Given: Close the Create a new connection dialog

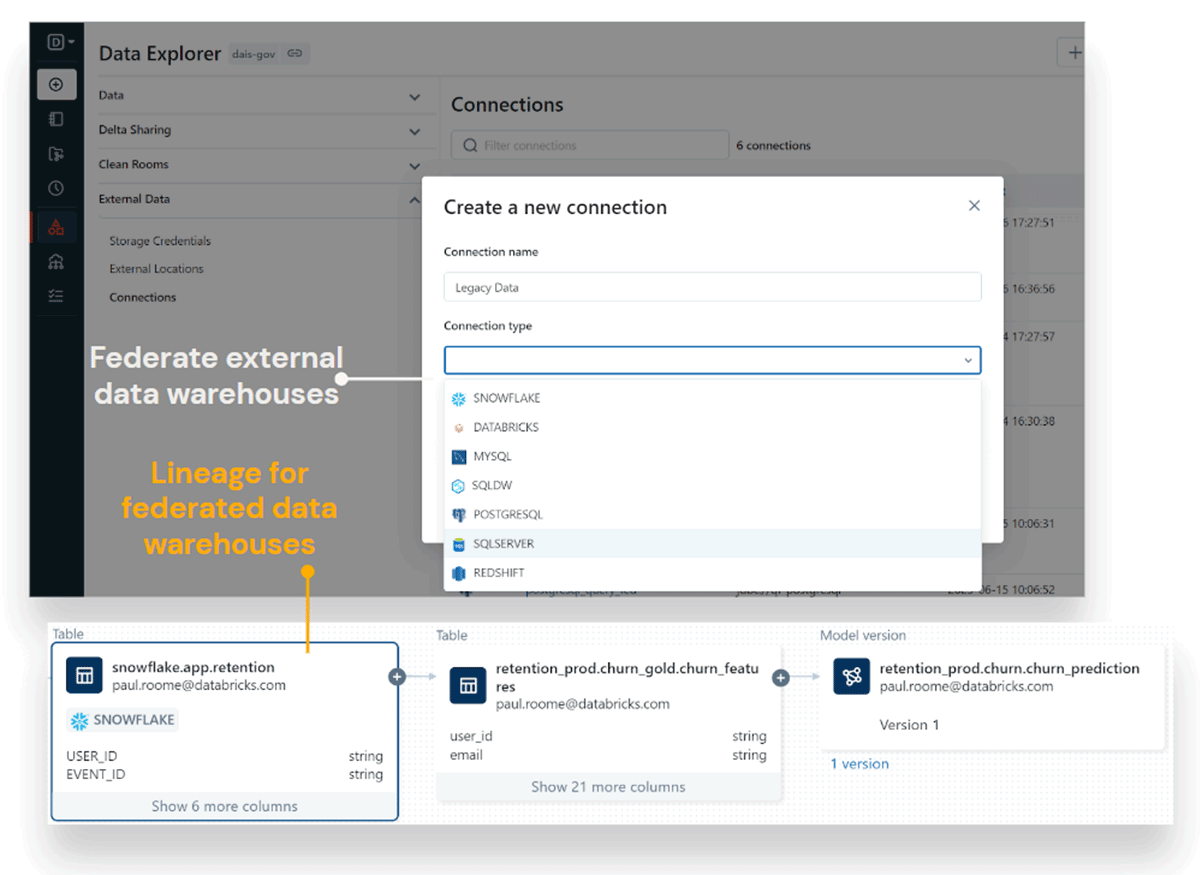Looking at the screenshot, I should click(x=974, y=206).
